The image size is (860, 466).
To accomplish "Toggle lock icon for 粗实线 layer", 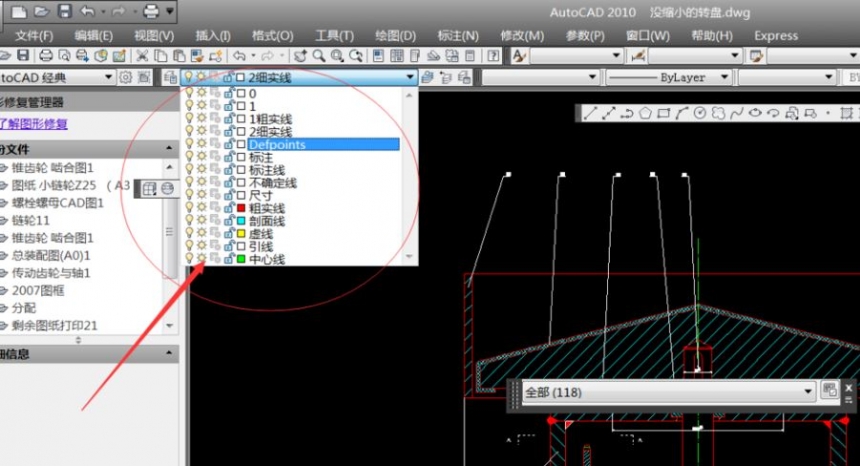I will coord(228,208).
